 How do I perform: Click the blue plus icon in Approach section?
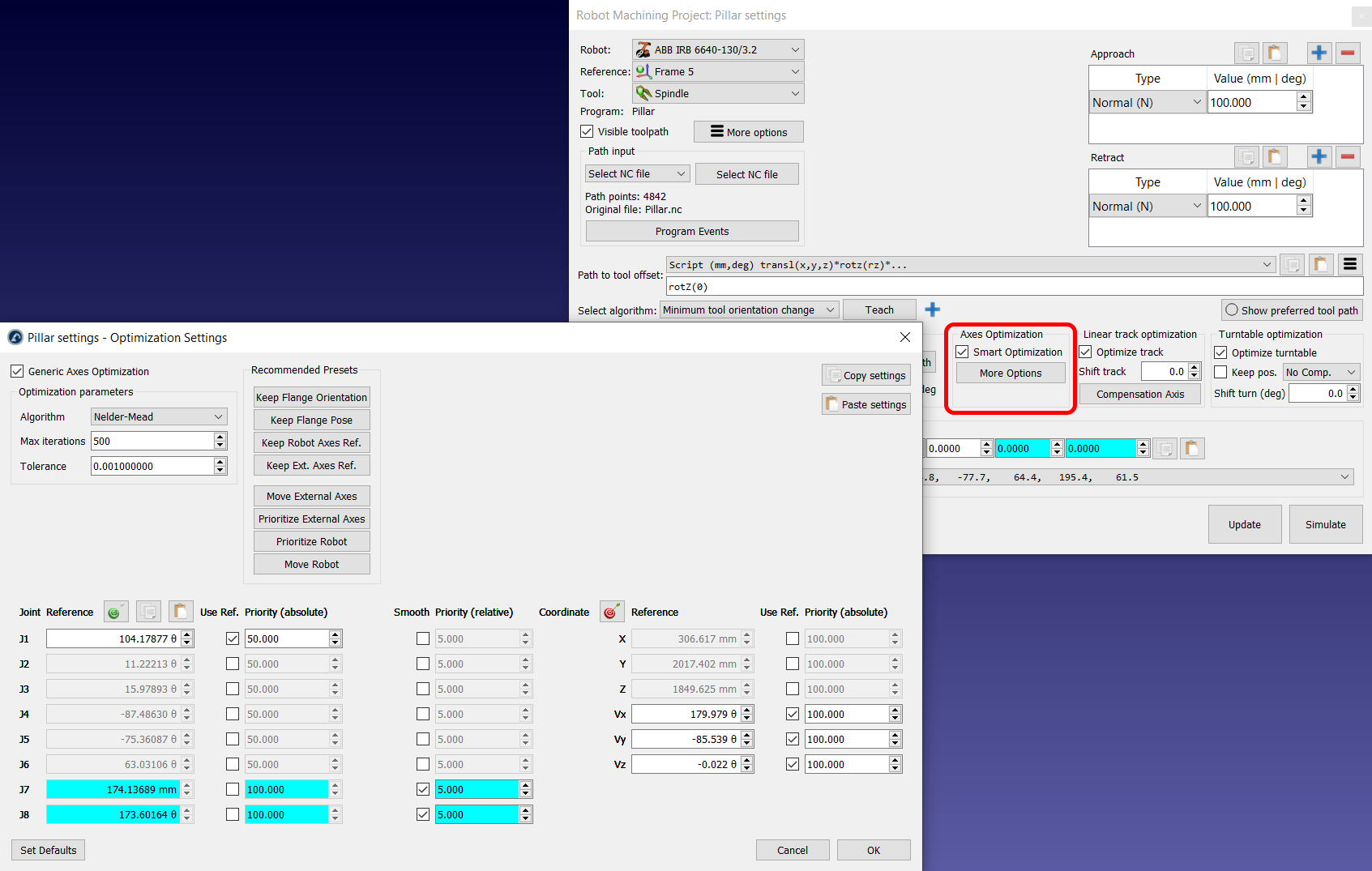coord(1319,53)
